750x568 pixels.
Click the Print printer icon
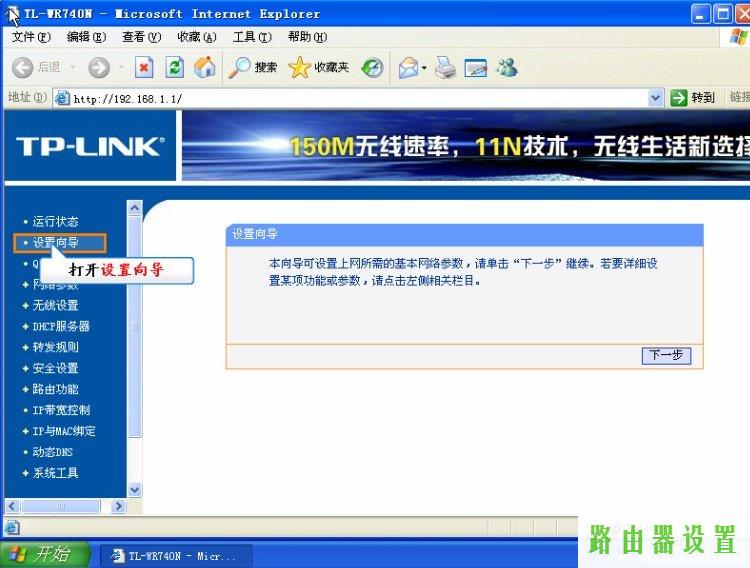point(445,67)
